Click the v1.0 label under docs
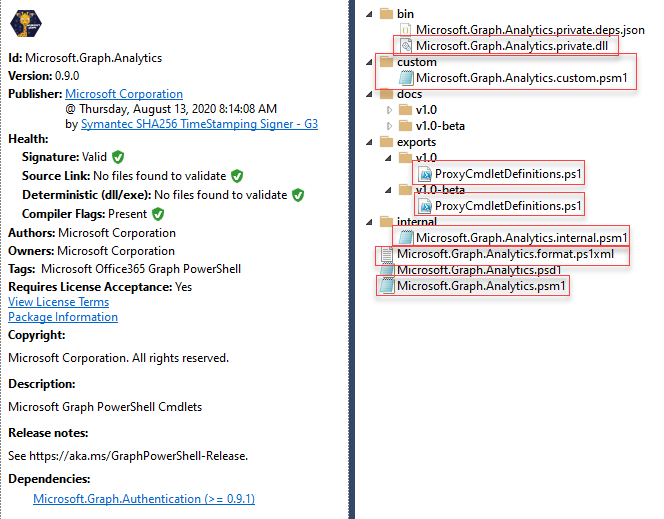 pyautogui.click(x=426, y=110)
